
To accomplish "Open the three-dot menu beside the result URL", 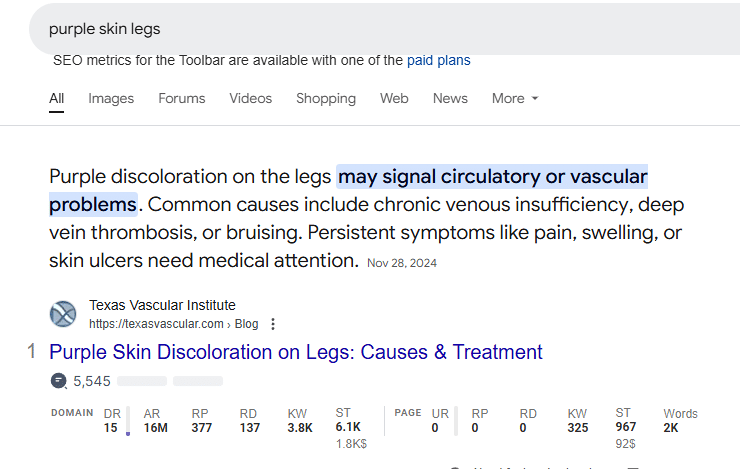I will (x=273, y=324).
